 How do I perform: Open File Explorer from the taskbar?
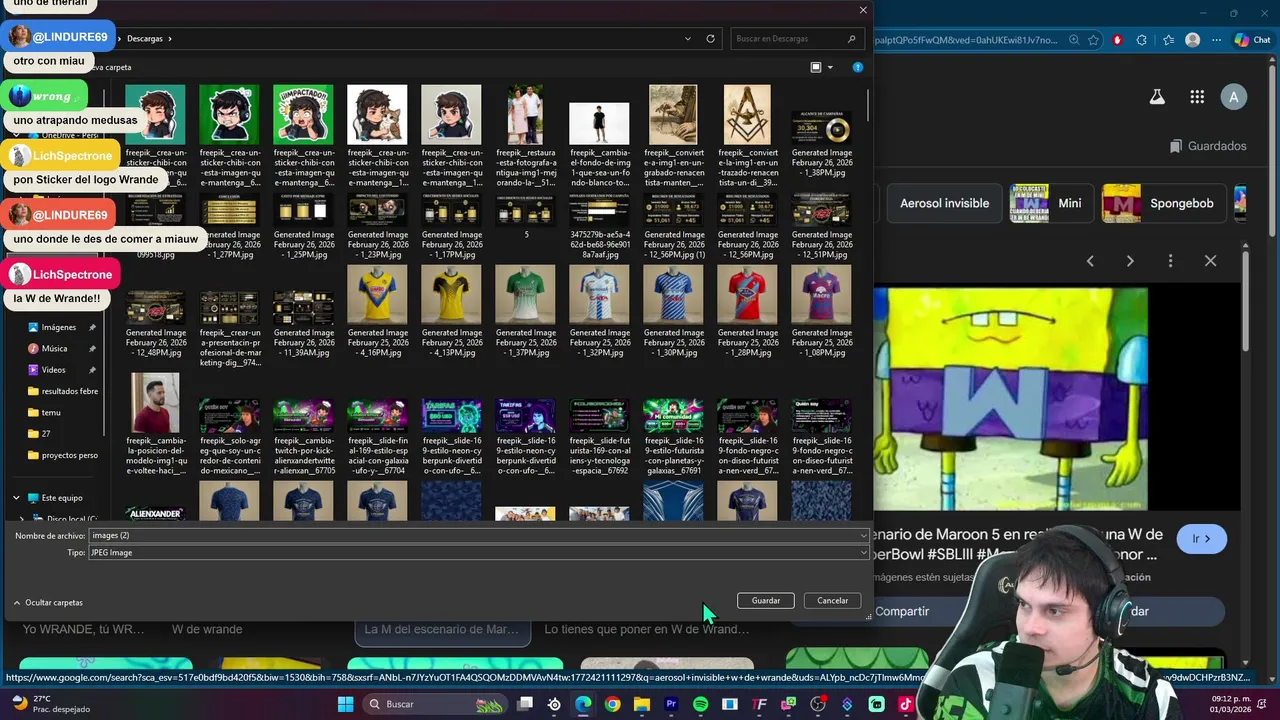(642, 704)
